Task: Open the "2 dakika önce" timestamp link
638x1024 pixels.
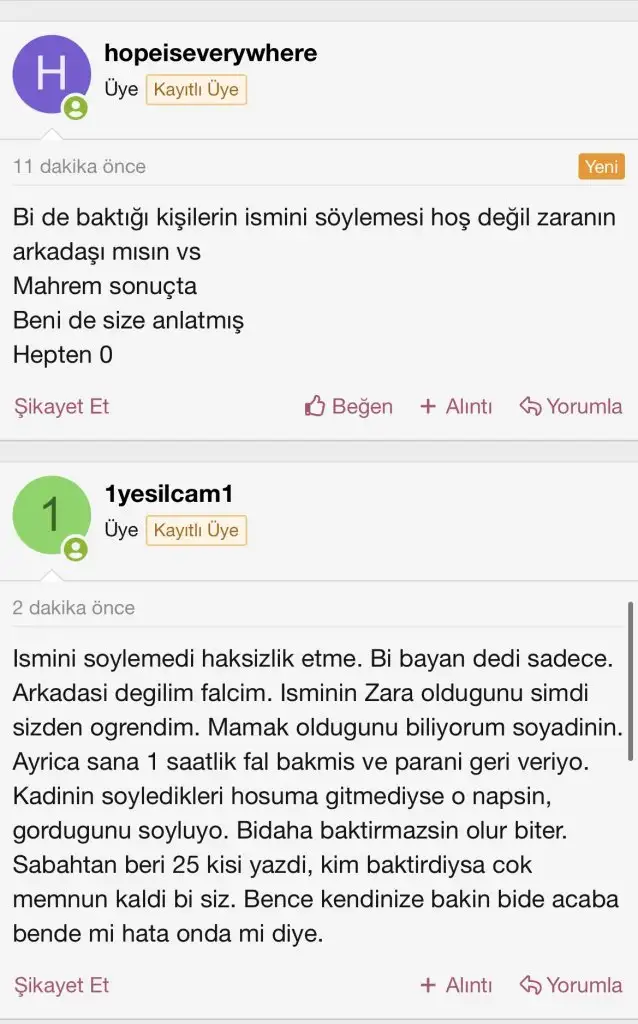Action: [74, 607]
